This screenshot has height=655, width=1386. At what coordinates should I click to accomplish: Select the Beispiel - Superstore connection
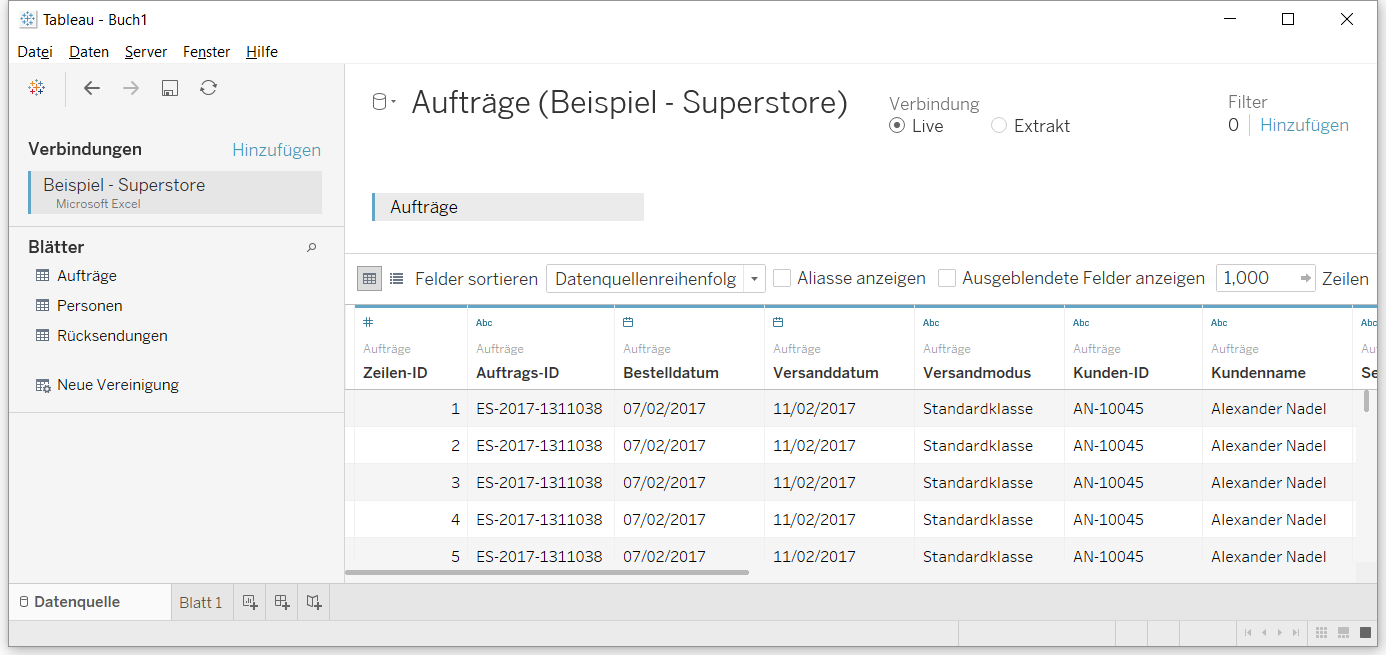point(175,192)
